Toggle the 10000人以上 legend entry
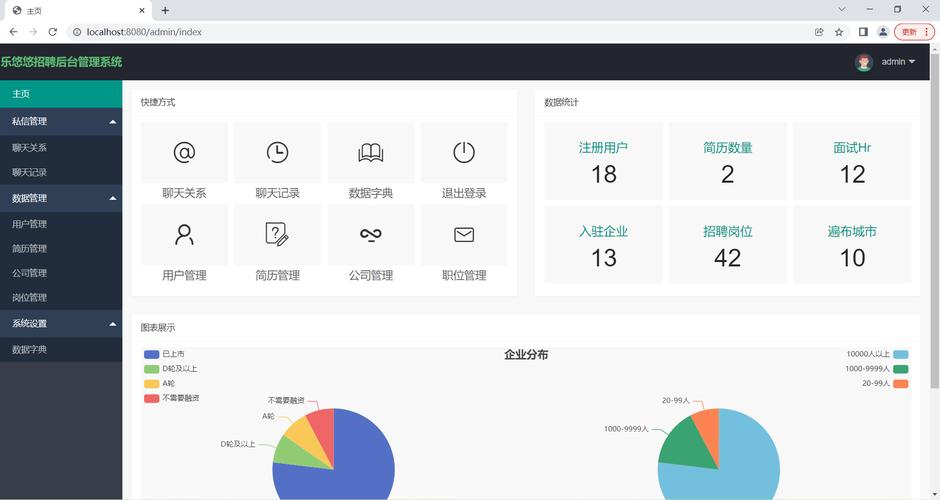Screen dimensions: 940x500 tap(877, 354)
